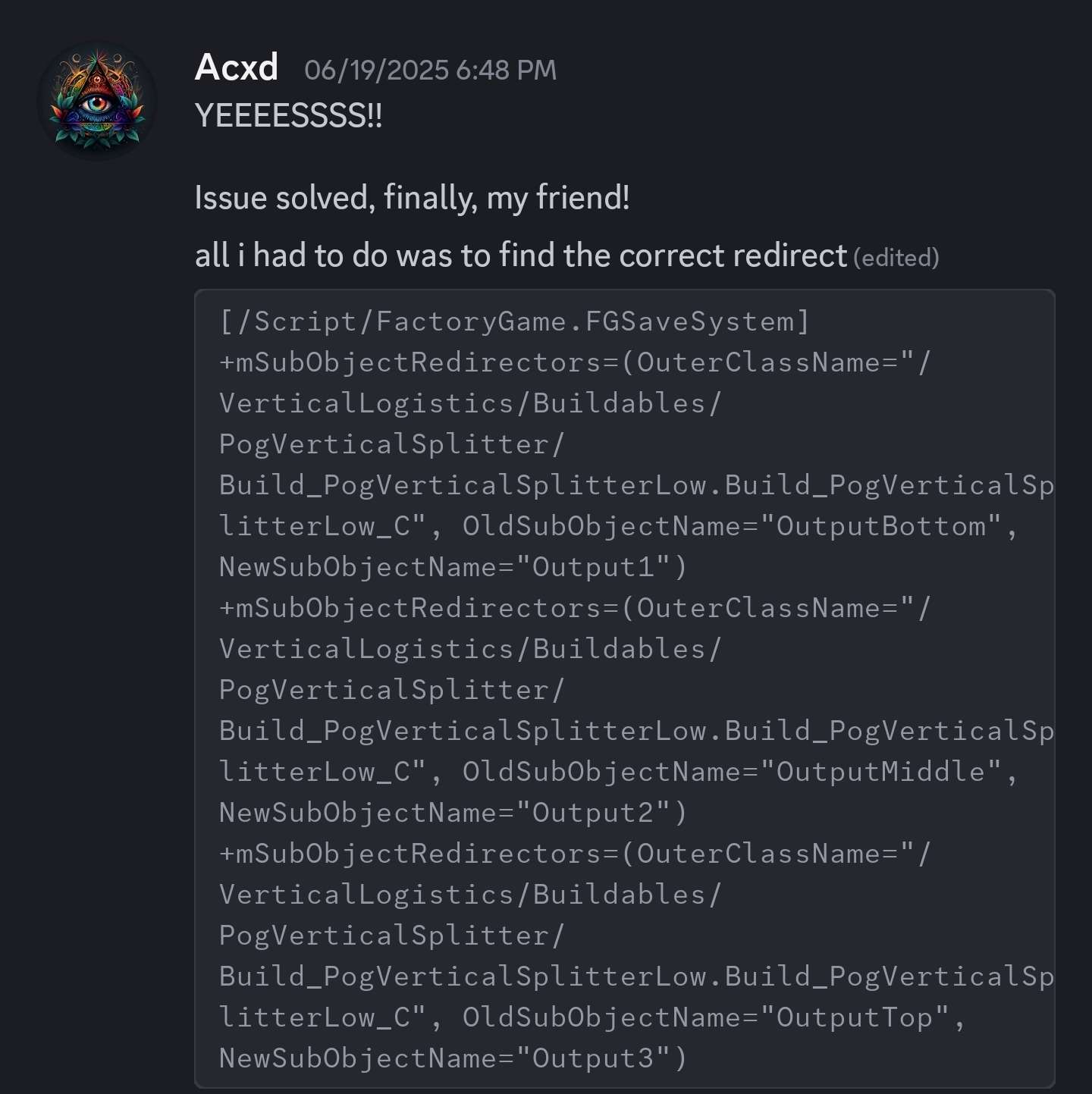Click the YEEEESSSS!! message text
The height and width of the screenshot is (1094, 1092).
288,116
